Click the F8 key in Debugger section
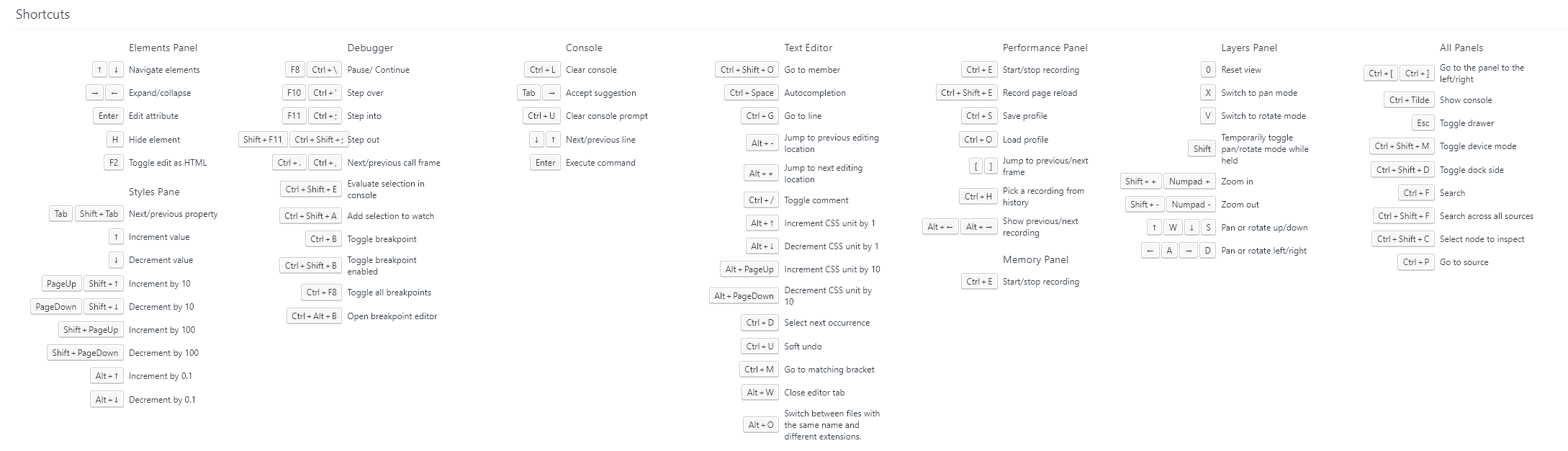This screenshot has height=451, width=1568. pos(294,70)
